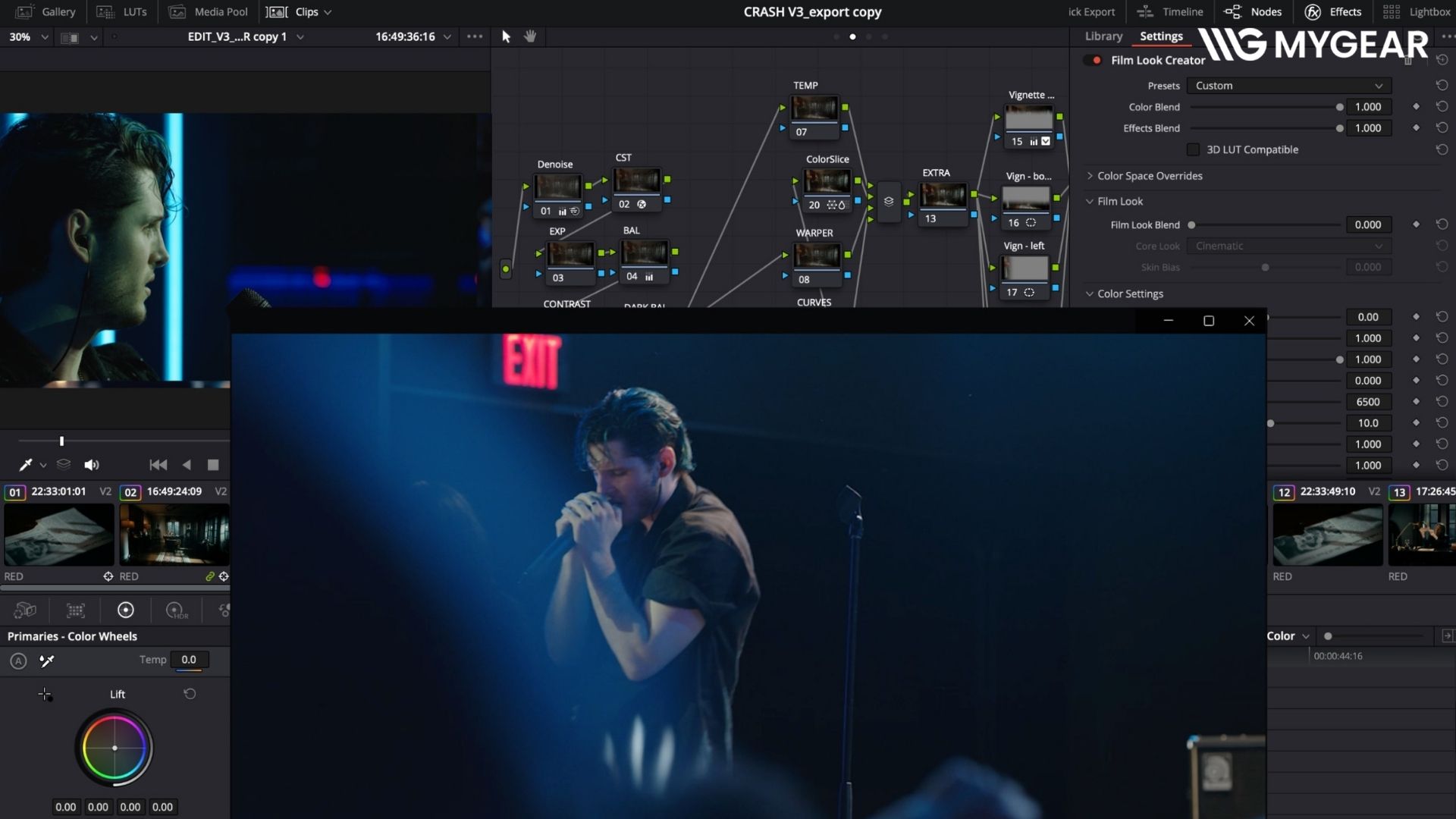Click the color picker eyedropper tool
The image size is (1456, 819).
25,465
